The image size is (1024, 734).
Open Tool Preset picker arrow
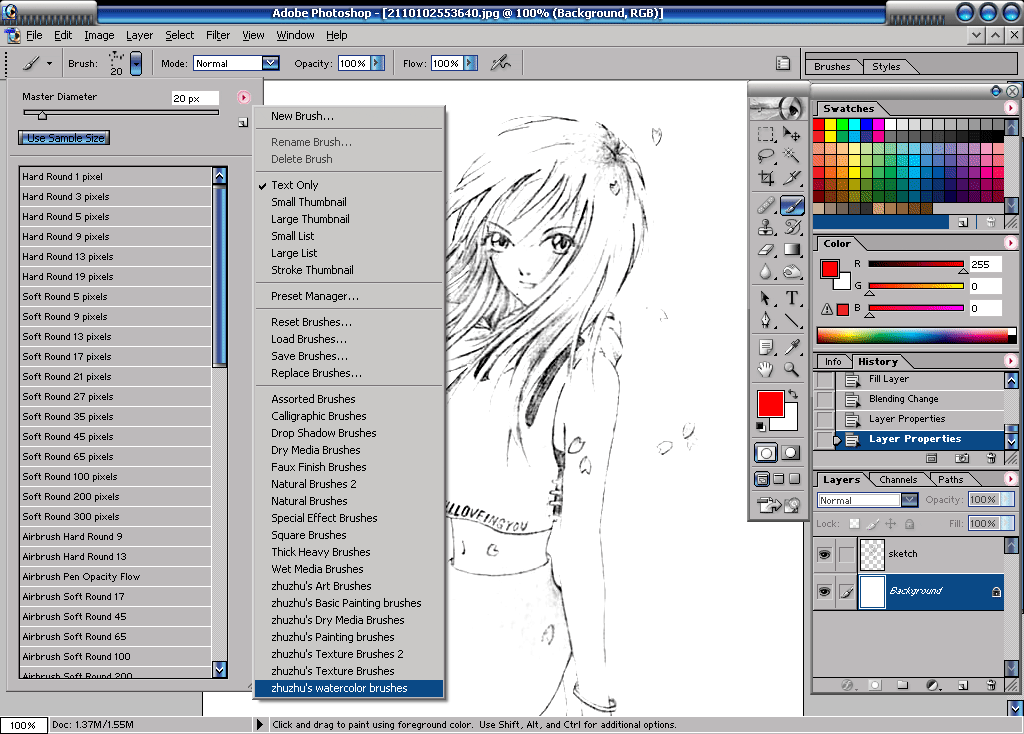click(49, 63)
